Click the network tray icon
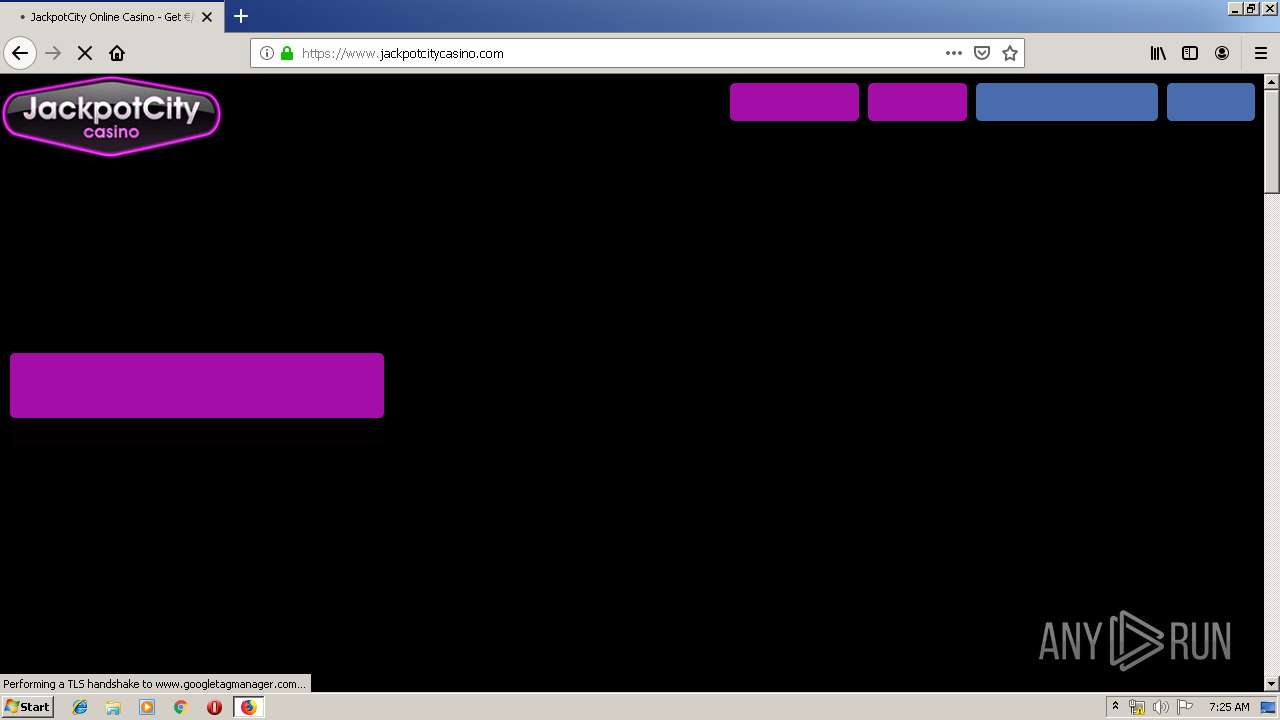1280x720 pixels. click(x=1137, y=707)
